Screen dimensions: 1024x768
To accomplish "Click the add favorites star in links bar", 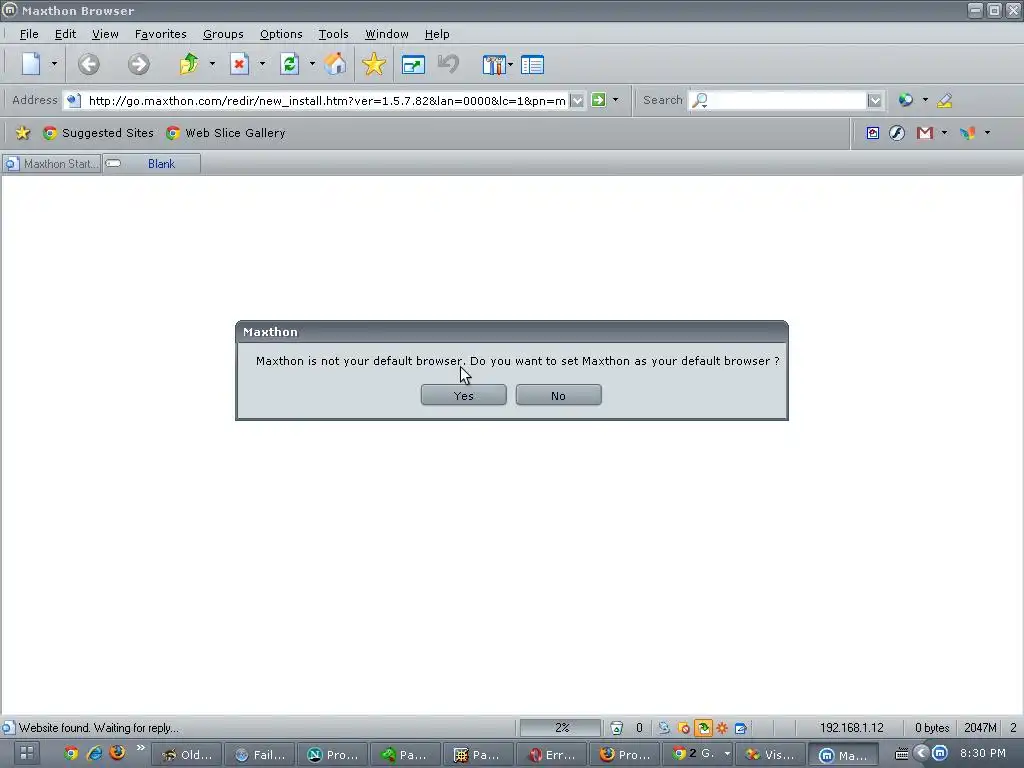I will click(x=23, y=133).
